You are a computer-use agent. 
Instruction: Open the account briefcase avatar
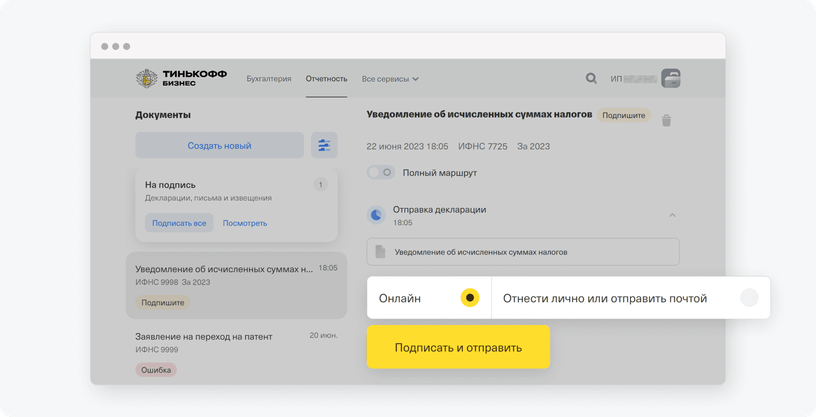(x=671, y=79)
